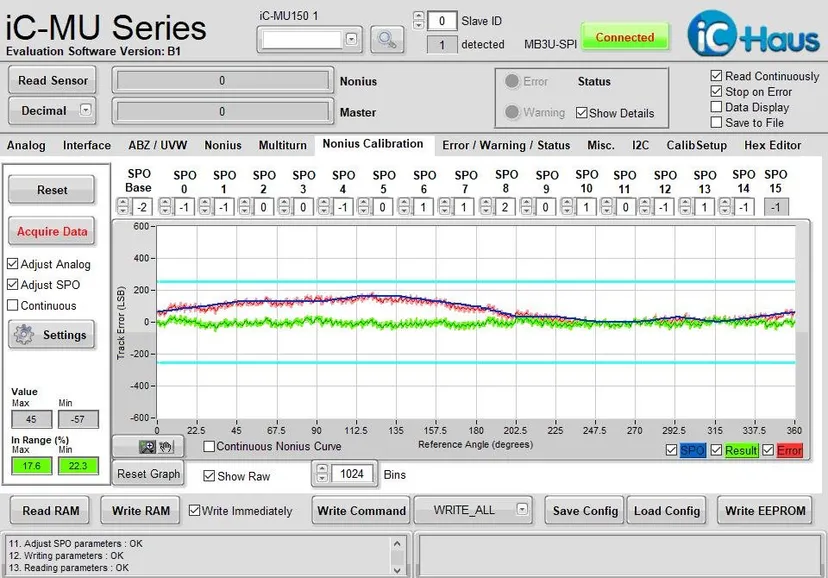Enable the Continuous checkbox under Adjust SPO
The height and width of the screenshot is (578, 828).
point(13,305)
